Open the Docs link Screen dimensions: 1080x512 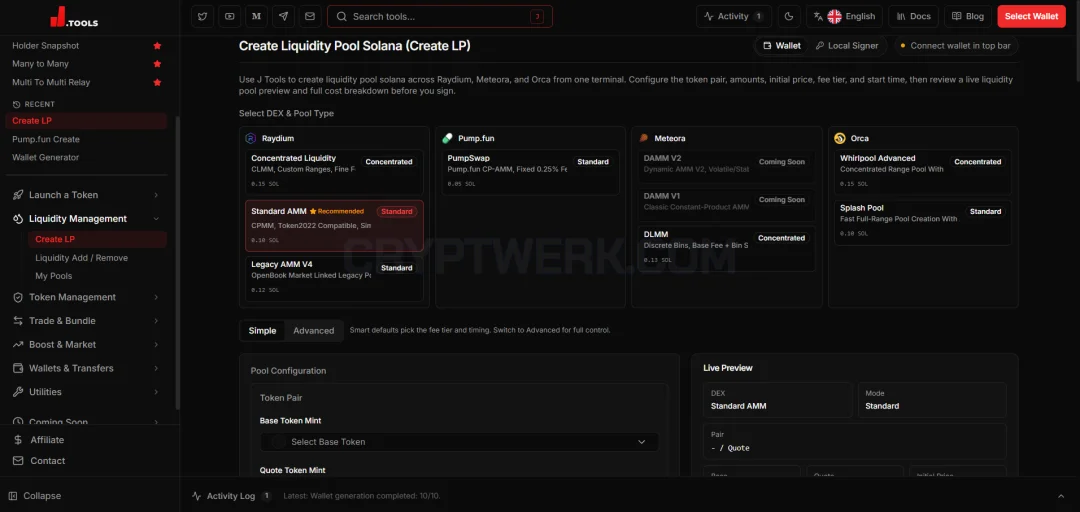(913, 17)
